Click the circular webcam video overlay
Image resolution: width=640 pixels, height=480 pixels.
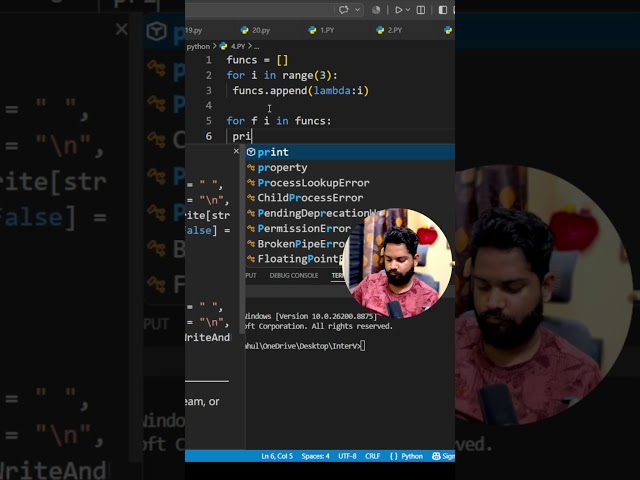pos(398,263)
